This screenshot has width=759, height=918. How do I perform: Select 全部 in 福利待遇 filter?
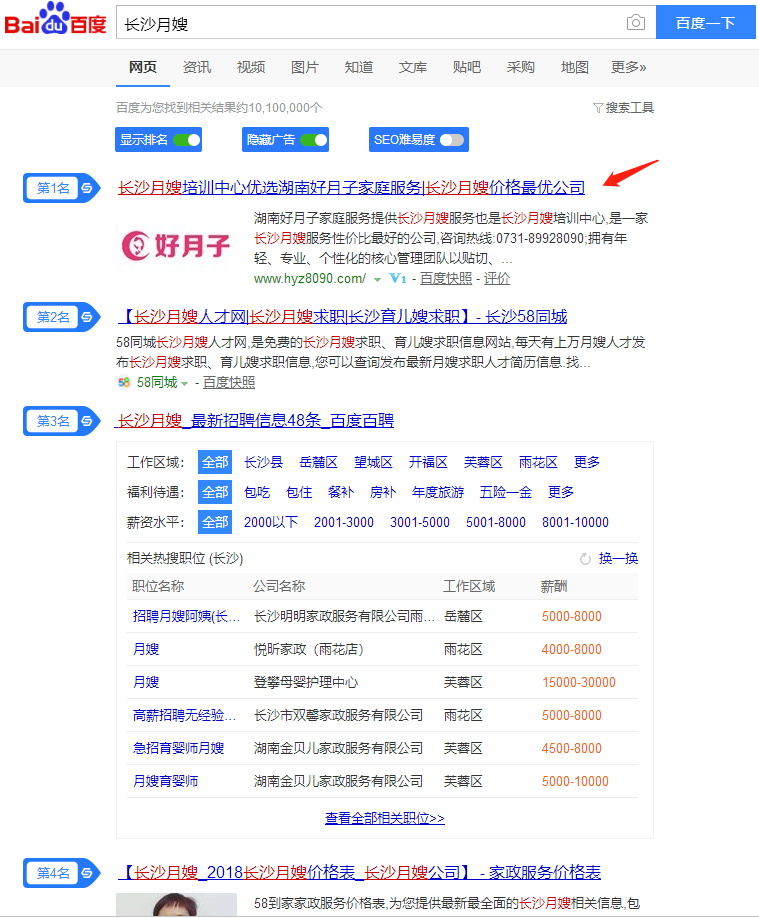pyautogui.click(x=215, y=492)
